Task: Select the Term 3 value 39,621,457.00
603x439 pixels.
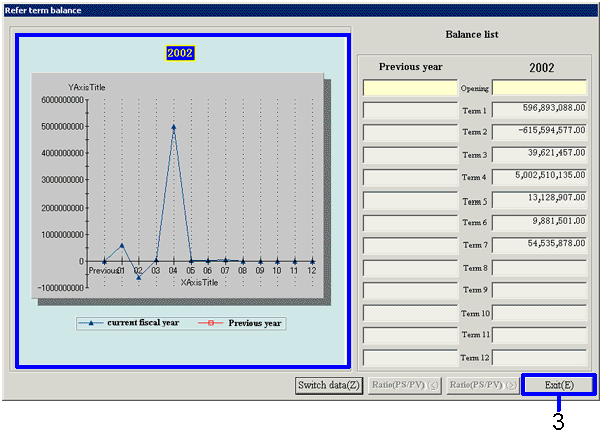Action: point(539,155)
